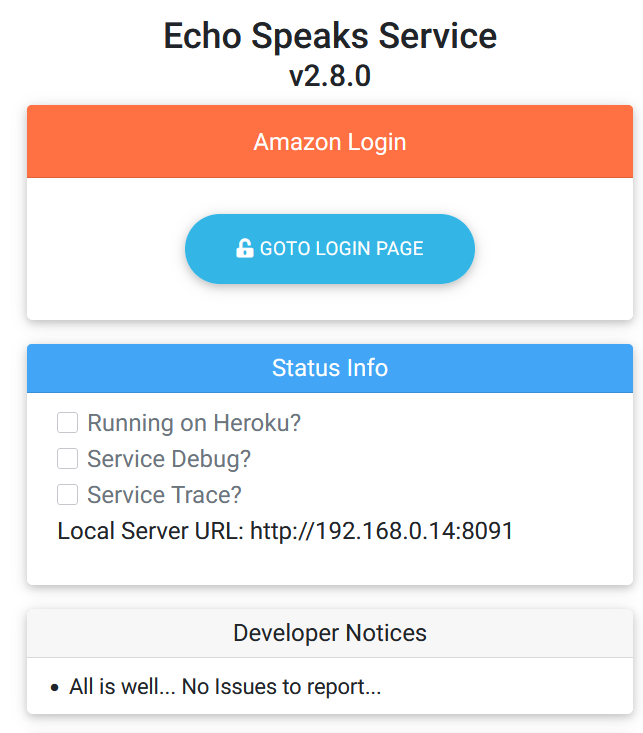Click the Echo Speaks Service title
643x733 pixels.
pyautogui.click(x=330, y=36)
